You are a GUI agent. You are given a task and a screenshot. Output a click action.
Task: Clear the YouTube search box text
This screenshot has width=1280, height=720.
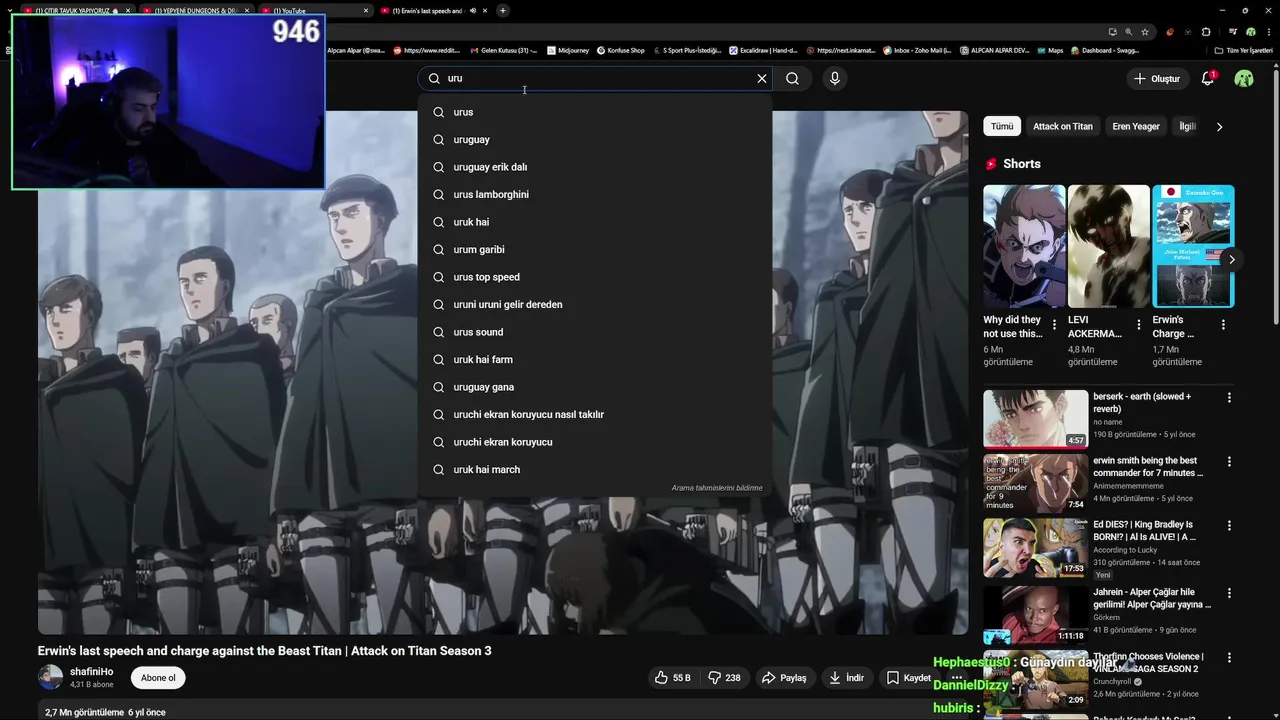(762, 78)
